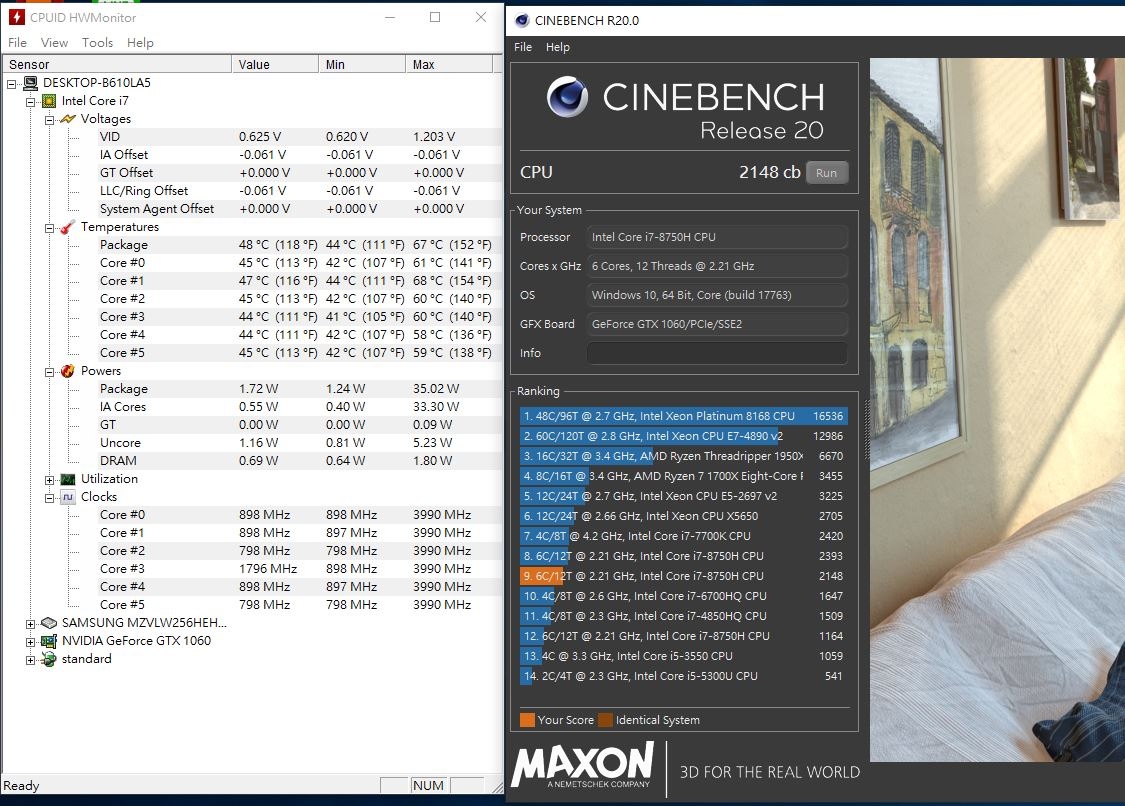
Task: Open HWMonitor Help menu
Action: pyautogui.click(x=140, y=42)
